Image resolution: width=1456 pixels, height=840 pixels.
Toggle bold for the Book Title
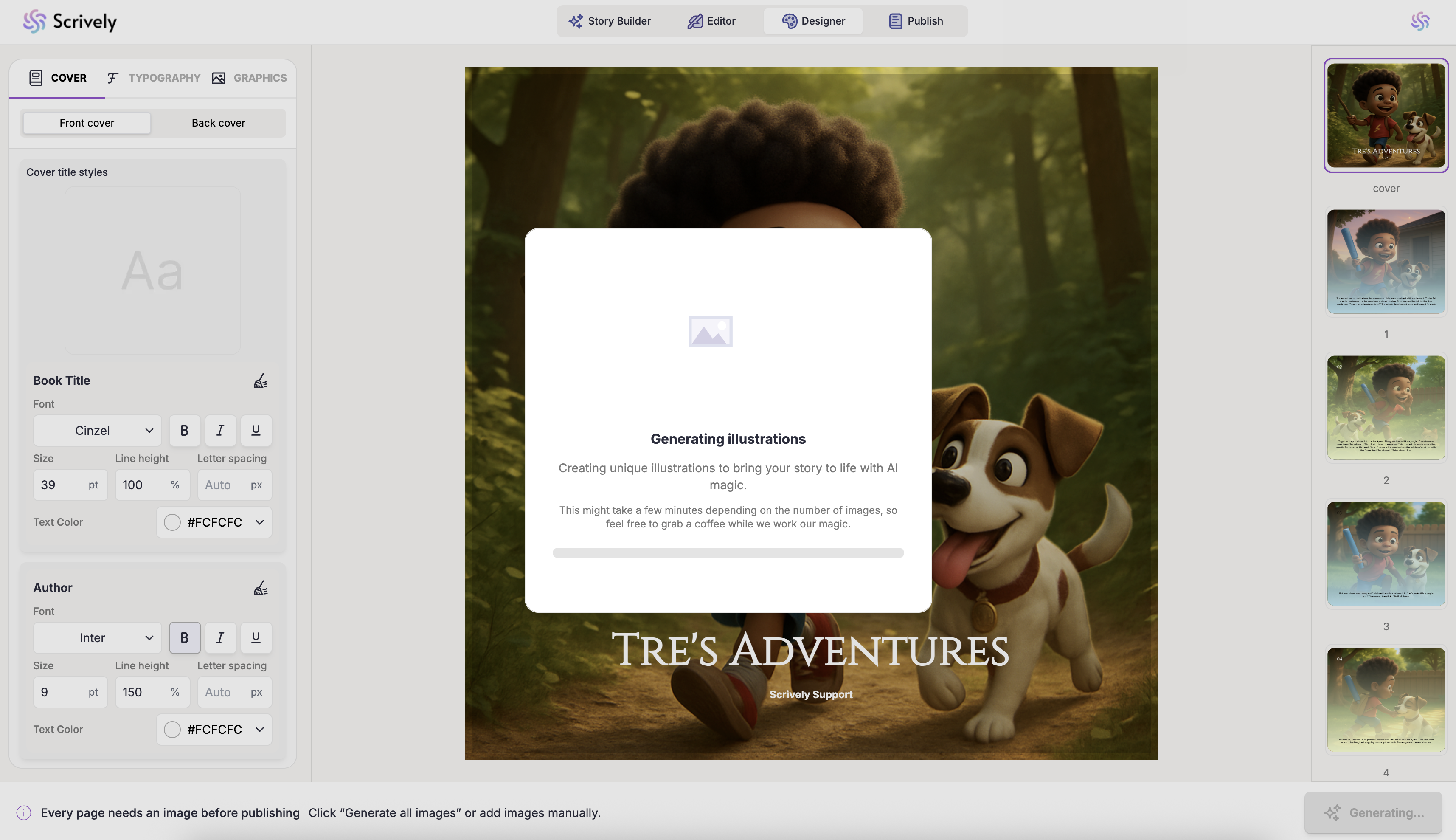coord(185,430)
